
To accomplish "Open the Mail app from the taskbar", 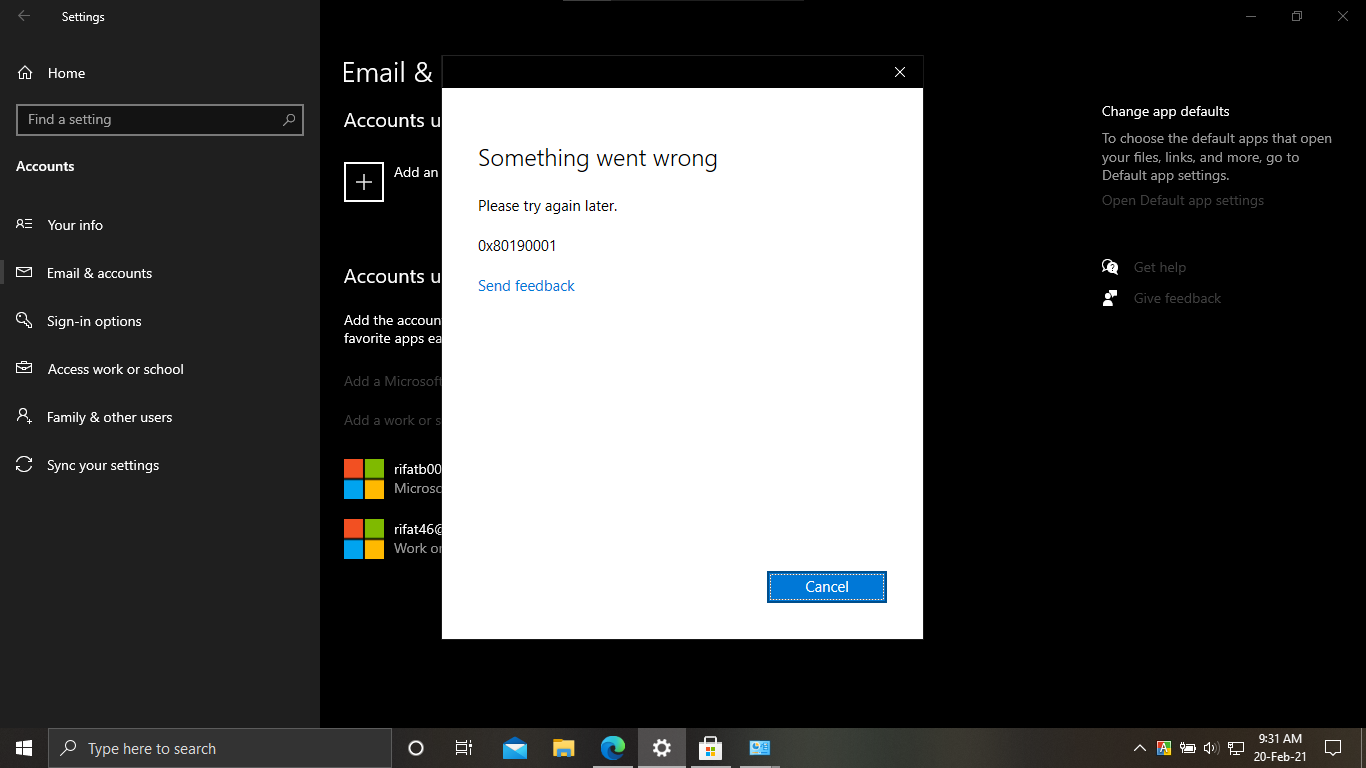I will (514, 747).
